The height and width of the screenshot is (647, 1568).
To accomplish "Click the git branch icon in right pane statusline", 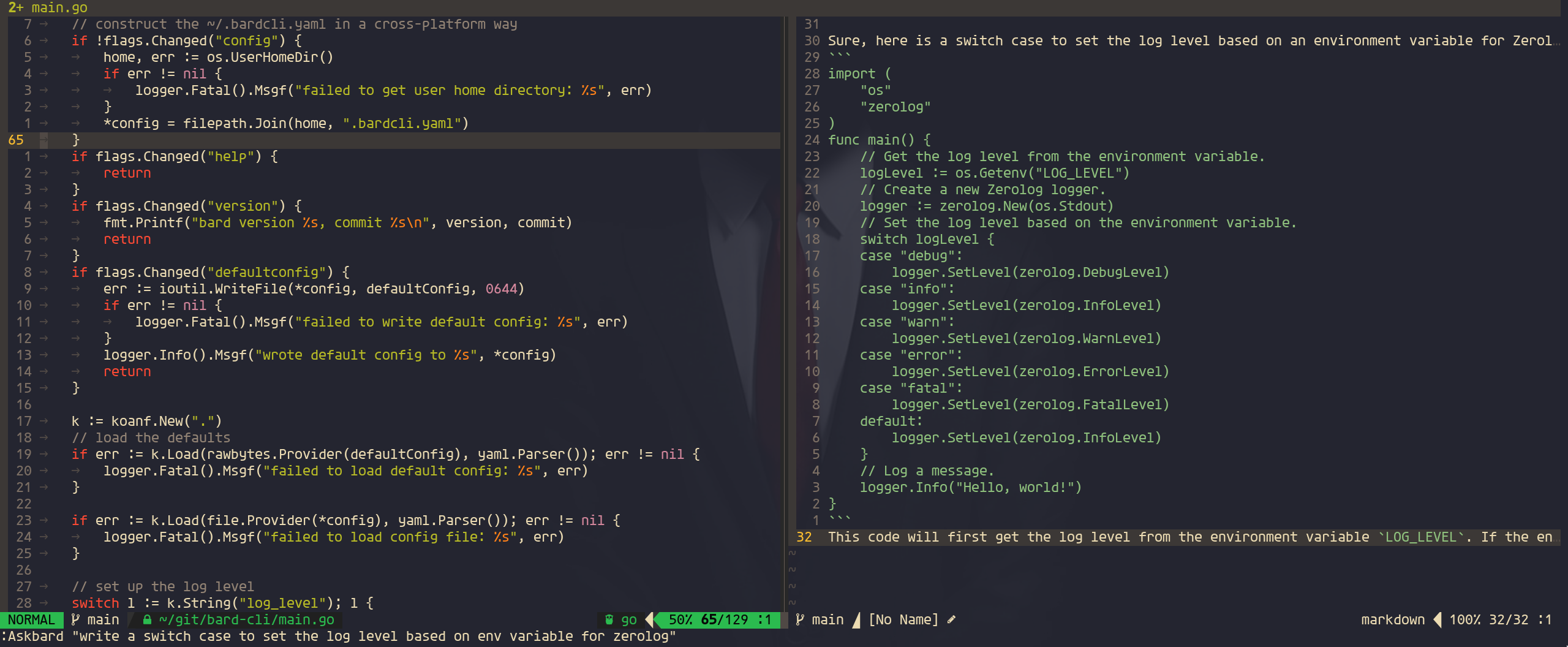I will coord(800,619).
